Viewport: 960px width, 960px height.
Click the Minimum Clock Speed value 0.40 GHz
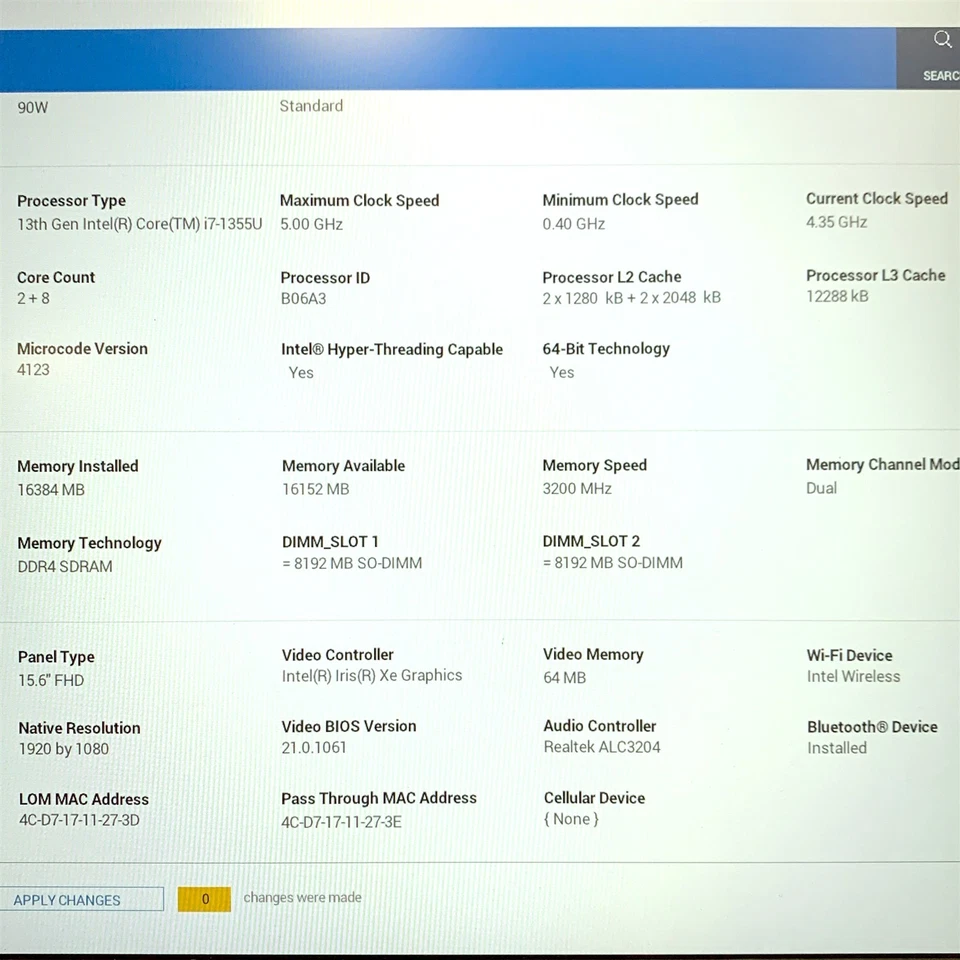pos(573,224)
